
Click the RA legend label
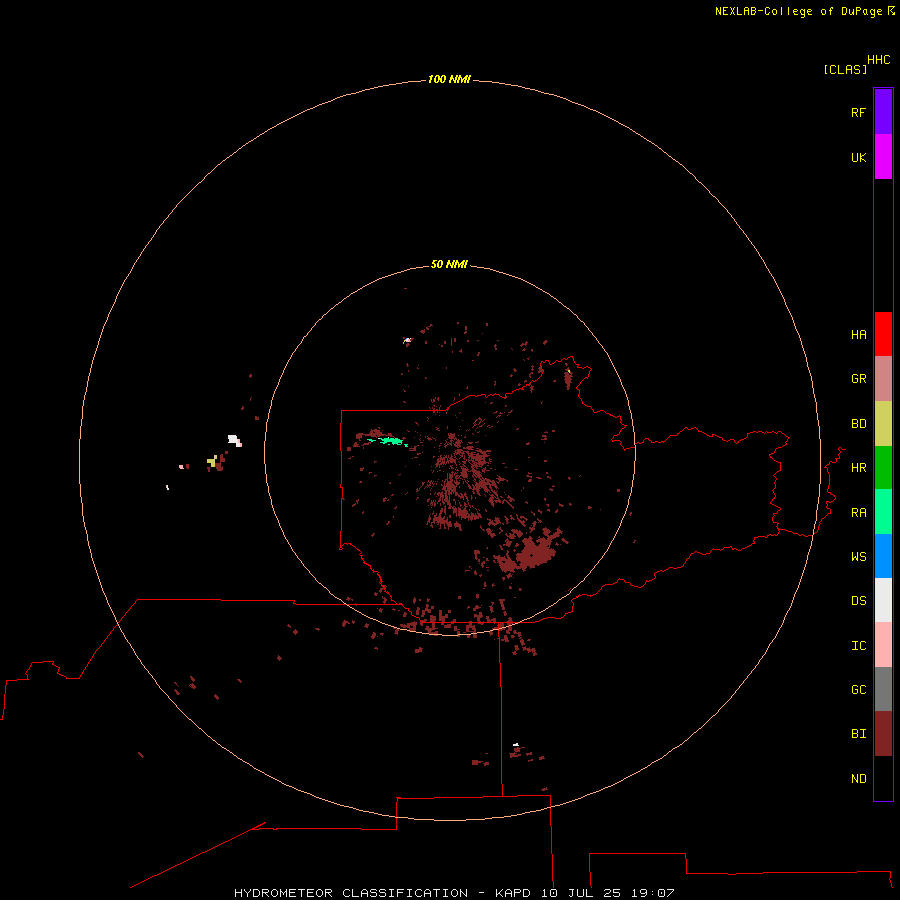tap(858, 513)
